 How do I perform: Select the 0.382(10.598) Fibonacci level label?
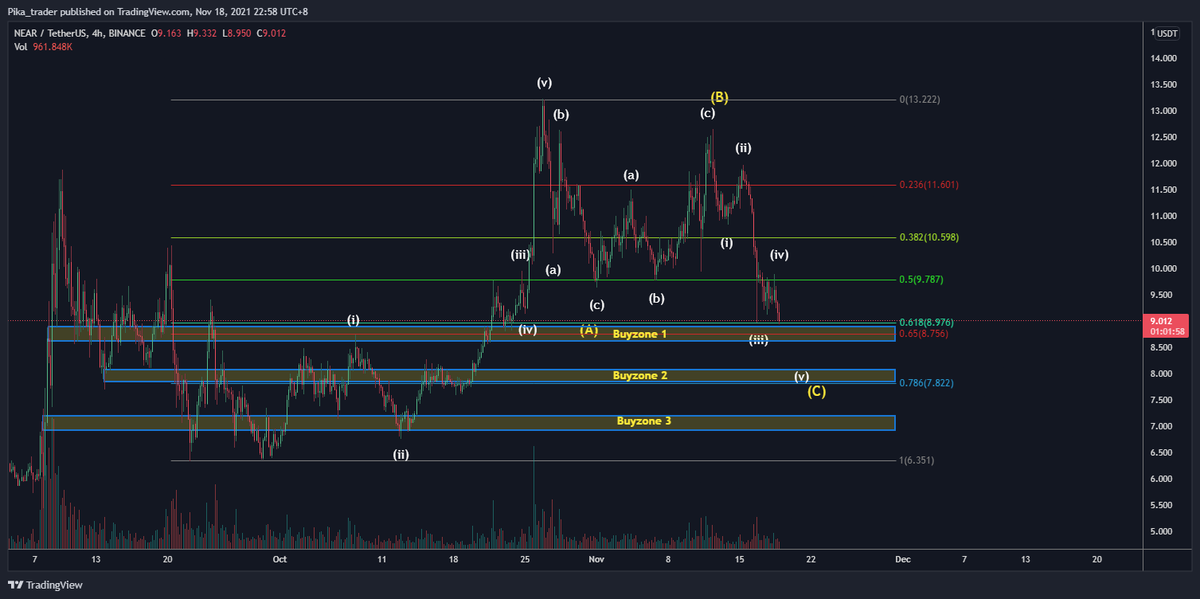point(928,238)
